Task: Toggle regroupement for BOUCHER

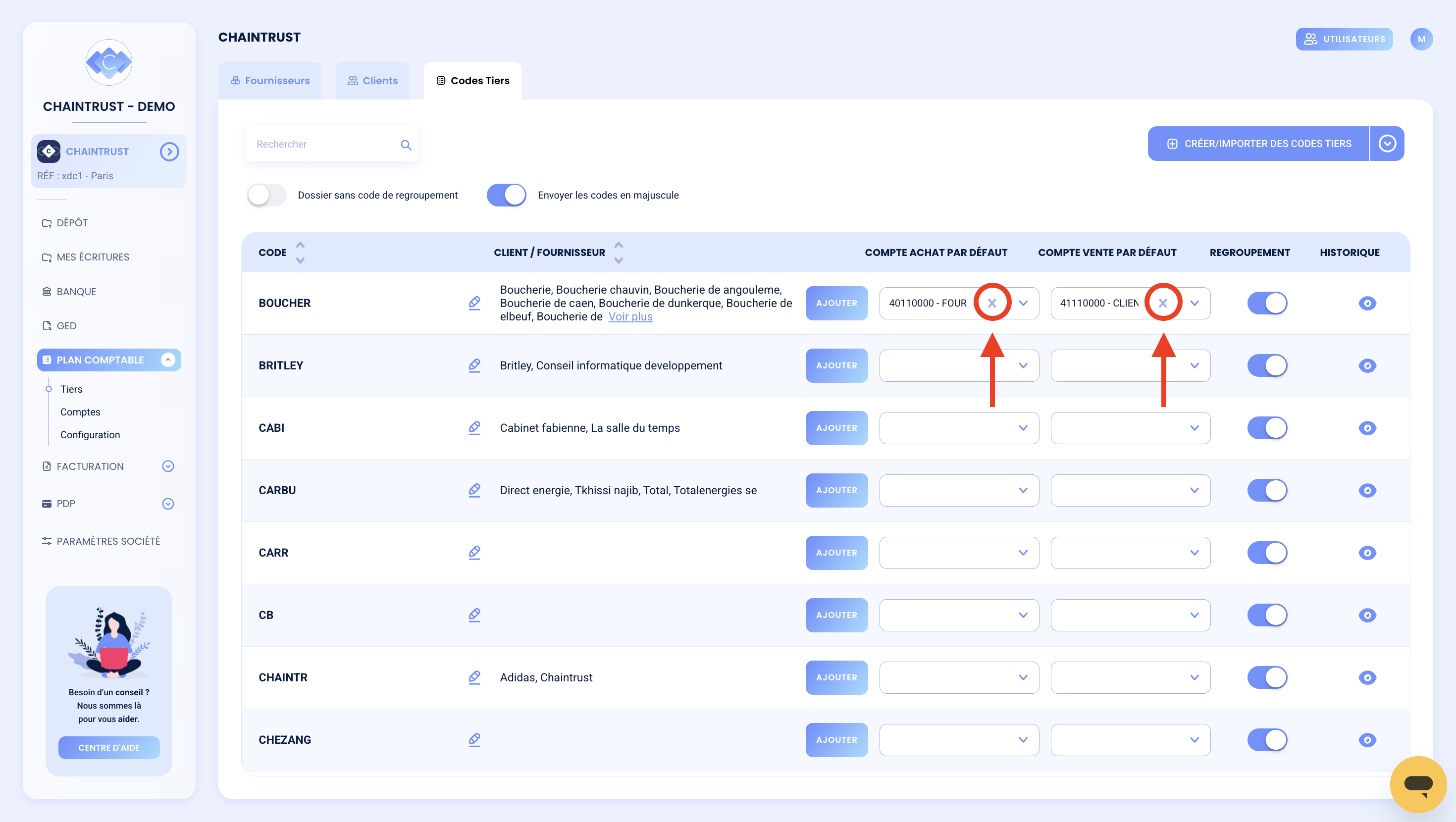Action: (x=1267, y=303)
